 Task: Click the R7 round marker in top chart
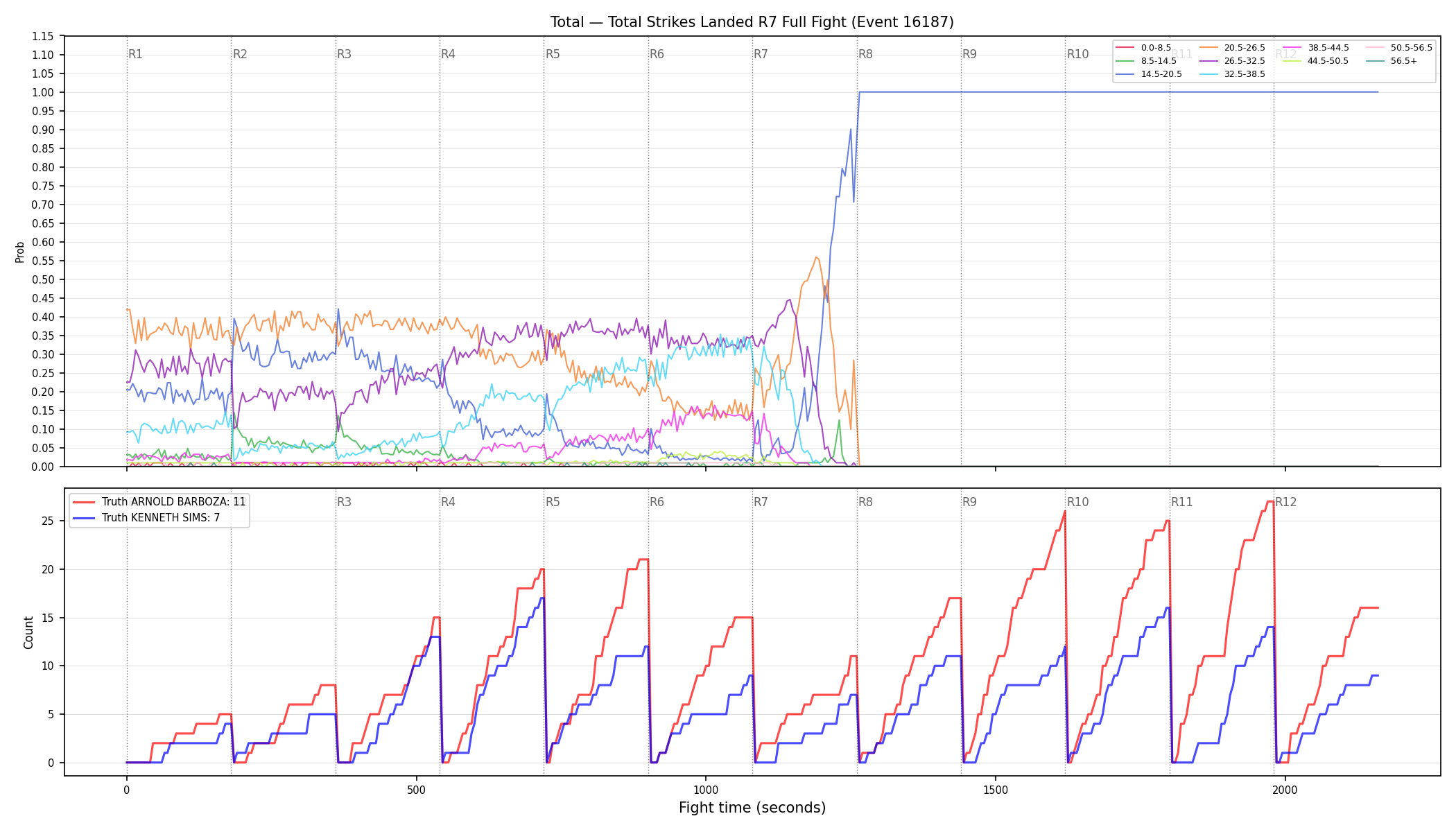761,54
